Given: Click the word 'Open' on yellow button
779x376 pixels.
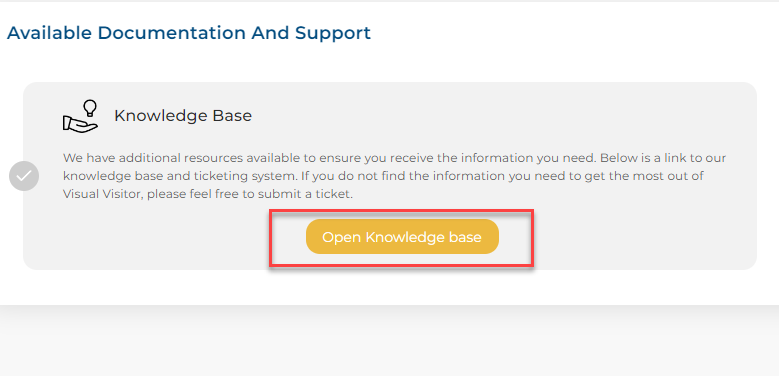Looking at the screenshot, I should tap(342, 237).
